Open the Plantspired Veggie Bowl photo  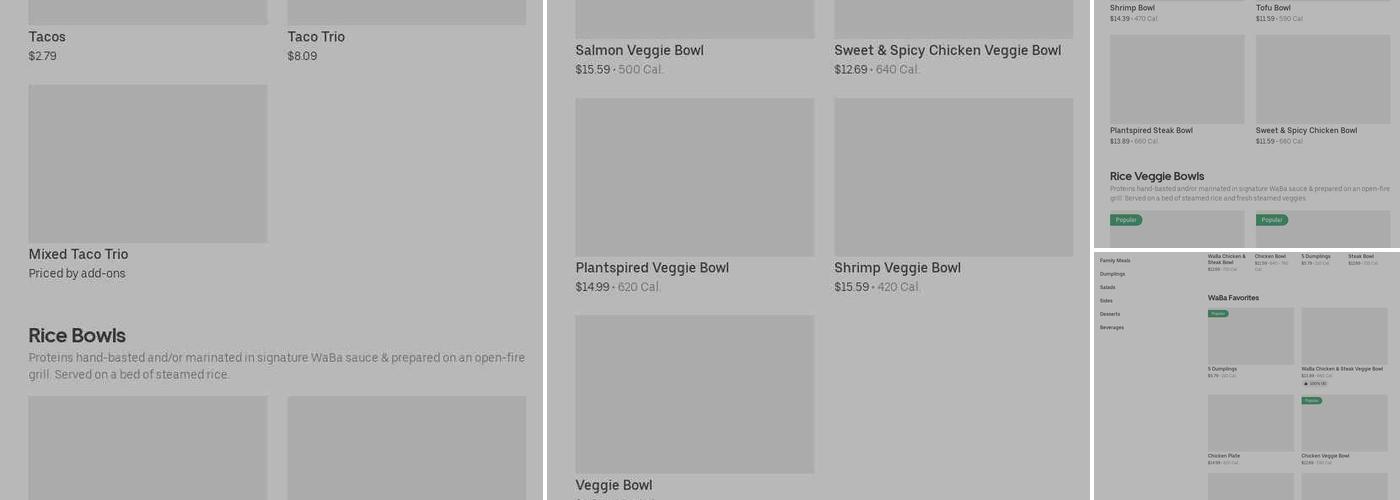694,177
